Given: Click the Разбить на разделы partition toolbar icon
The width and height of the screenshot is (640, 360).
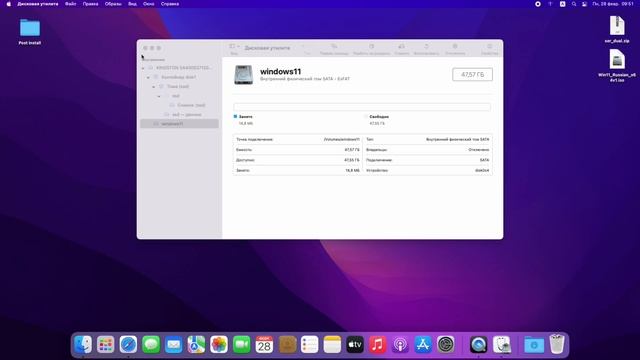Looking at the screenshot, I should [x=371, y=47].
